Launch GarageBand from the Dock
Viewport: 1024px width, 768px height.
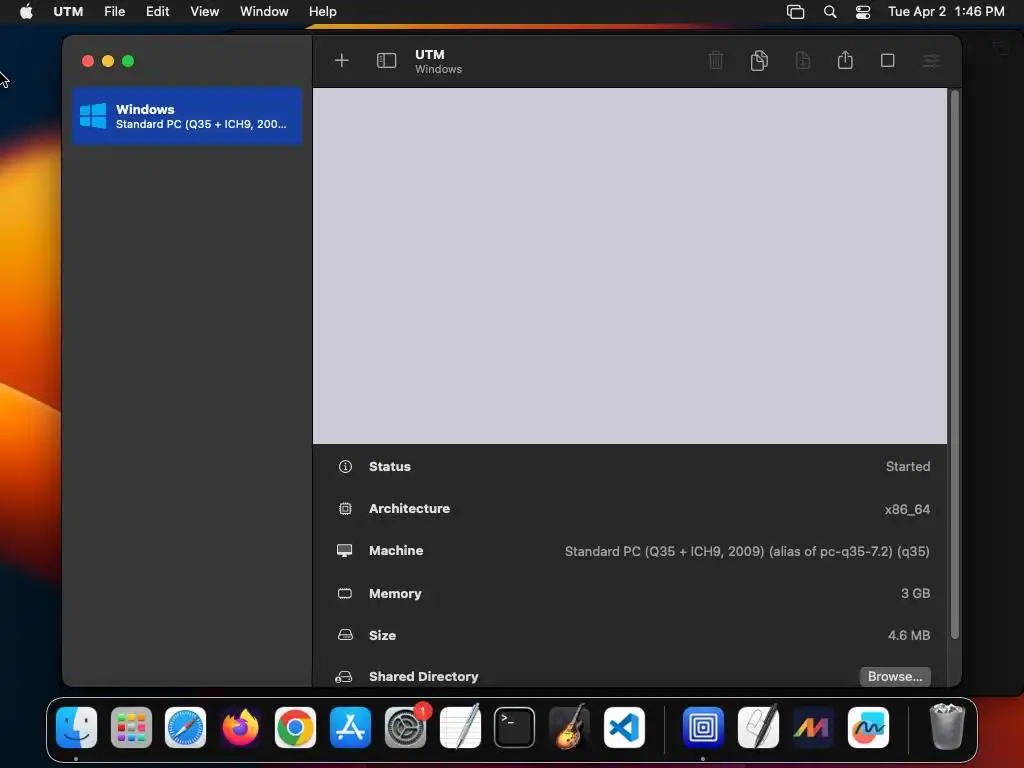569,727
